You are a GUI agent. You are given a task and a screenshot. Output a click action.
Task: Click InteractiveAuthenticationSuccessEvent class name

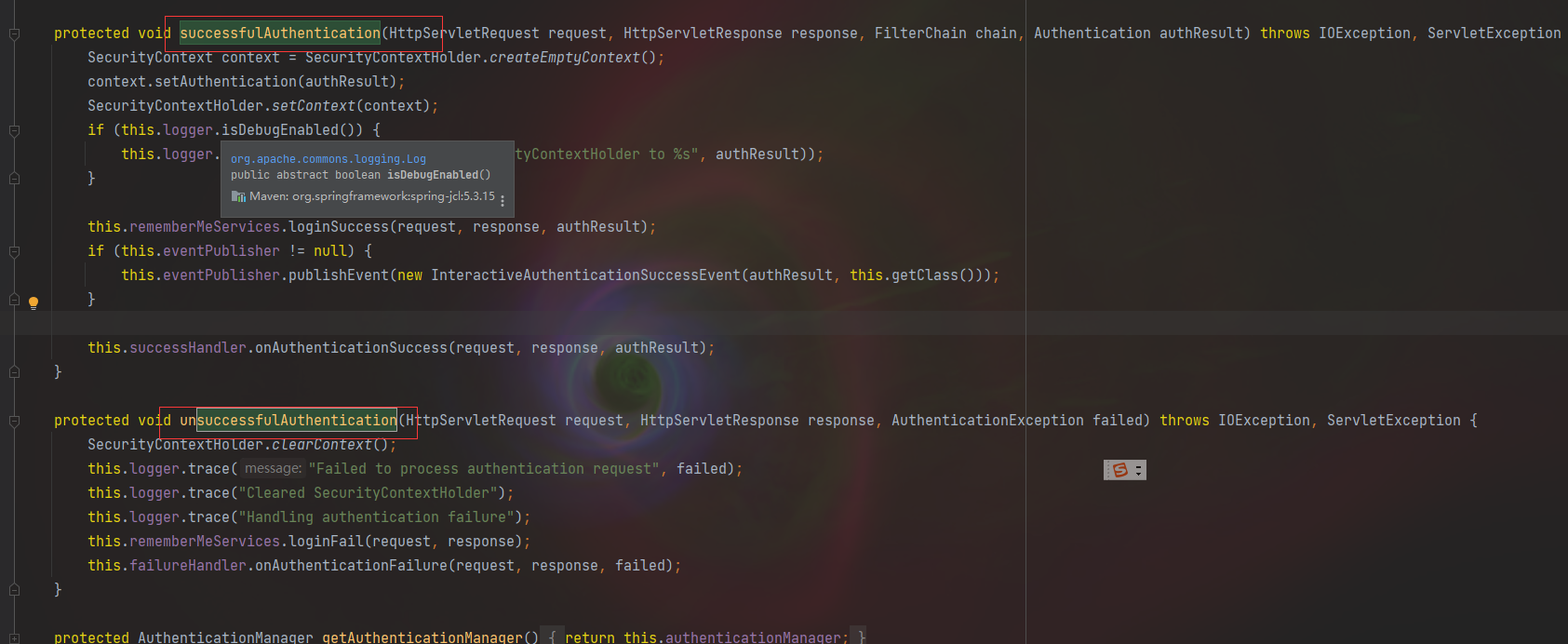585,275
